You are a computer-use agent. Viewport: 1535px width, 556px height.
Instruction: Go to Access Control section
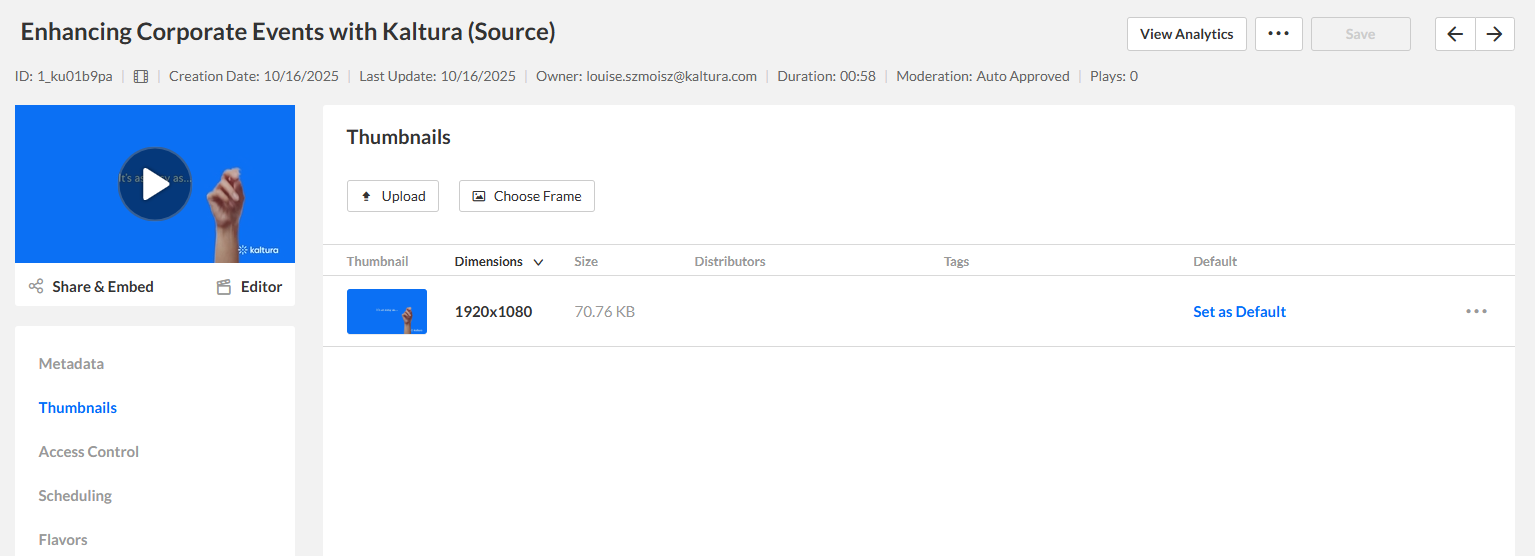pyautogui.click(x=89, y=452)
